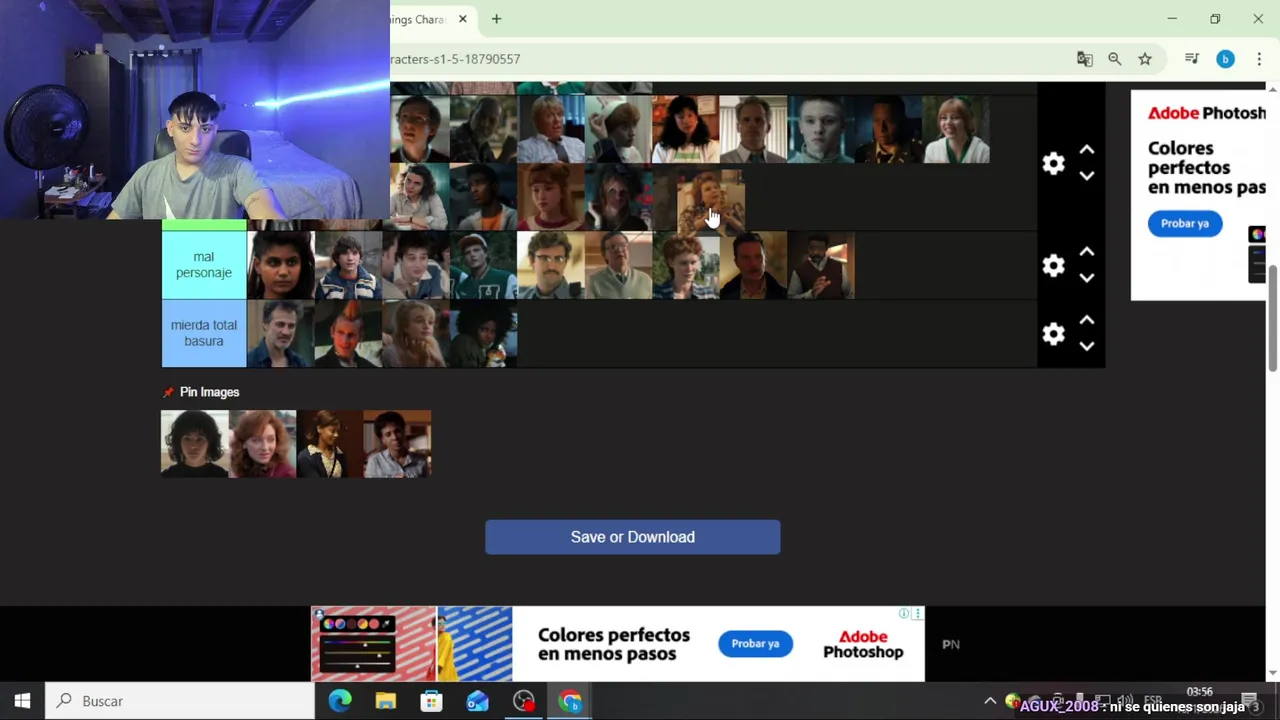The image size is (1280, 720).
Task: Open File Explorer from taskbar
Action: coord(386,701)
